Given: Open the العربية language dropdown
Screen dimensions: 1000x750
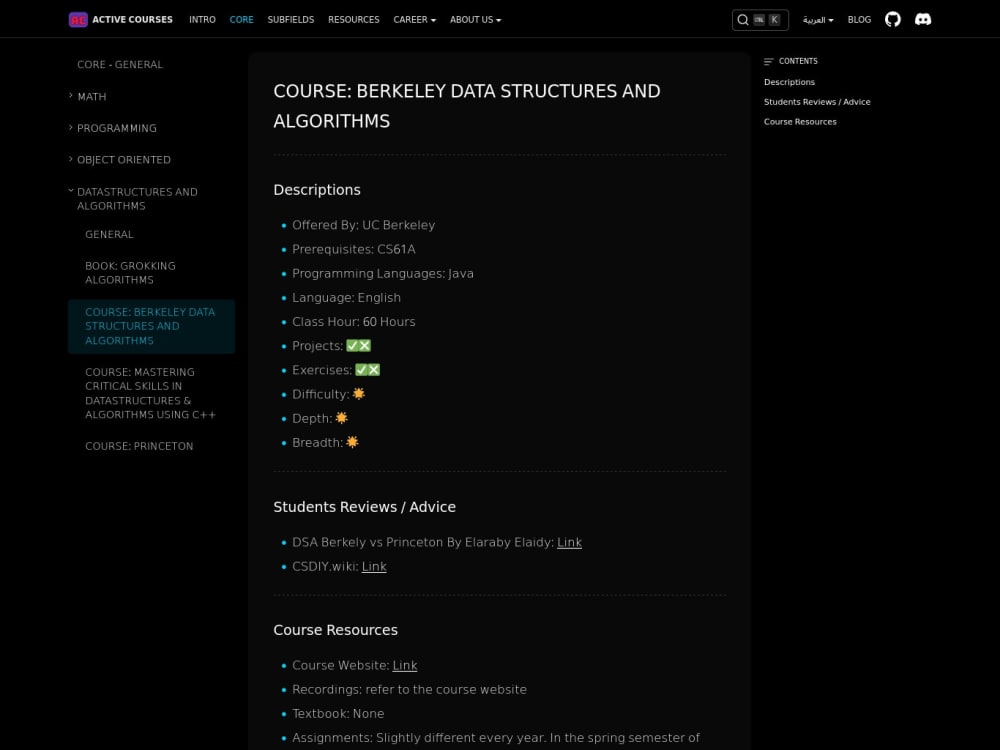Looking at the screenshot, I should point(817,19).
